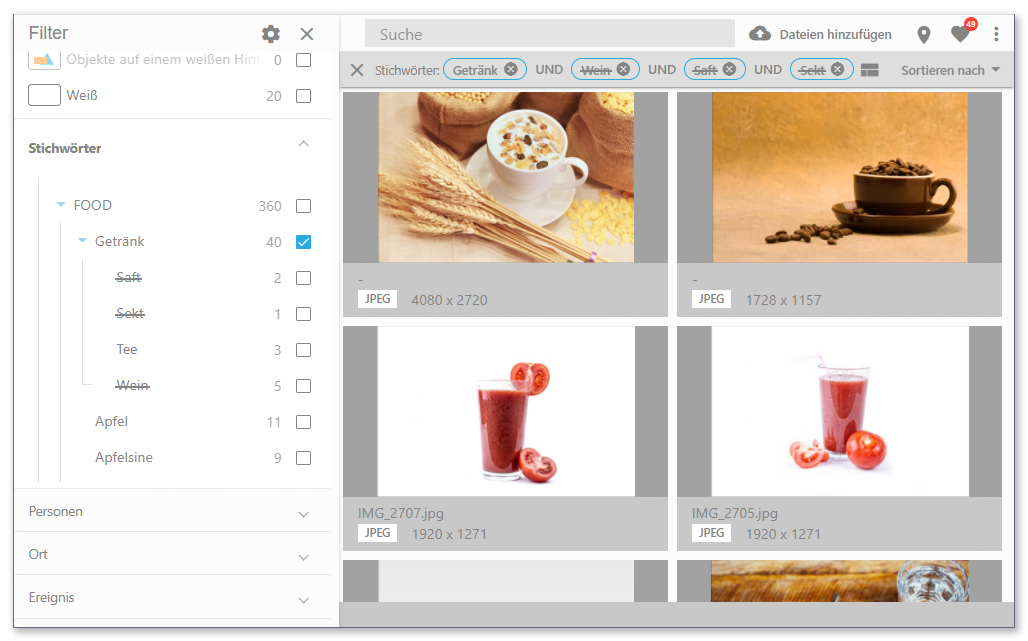Viewport: 1028px width, 641px height.
Task: Click the location pin icon
Action: 924,35
